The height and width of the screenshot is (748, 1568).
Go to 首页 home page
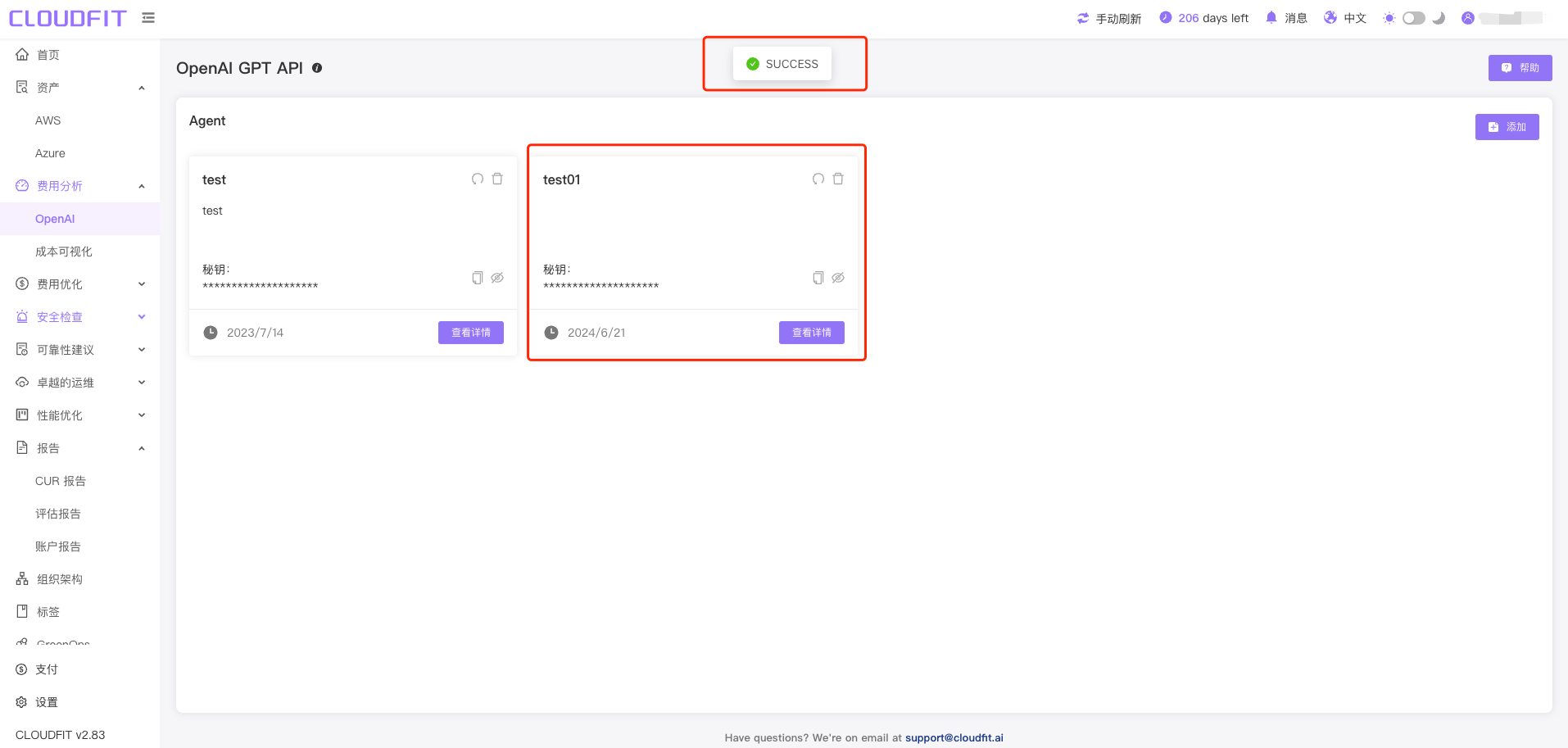click(79, 55)
